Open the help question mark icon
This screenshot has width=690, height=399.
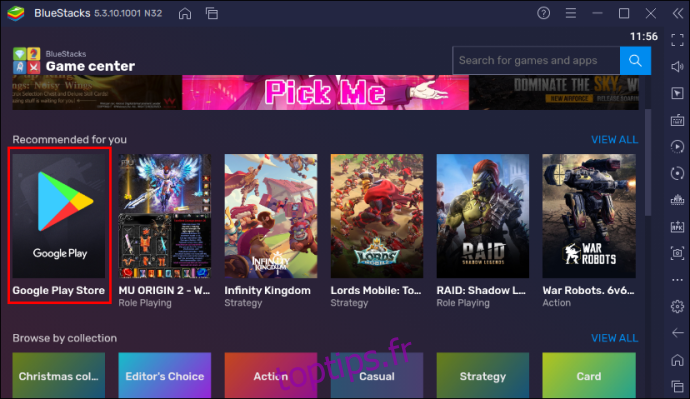coord(543,13)
